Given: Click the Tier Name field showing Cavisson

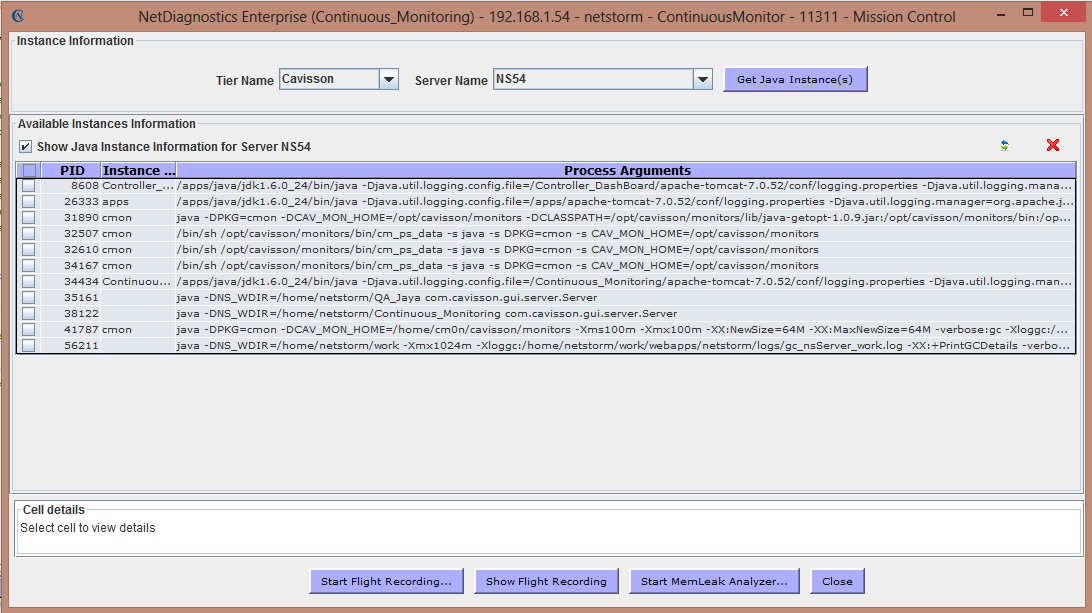Looking at the screenshot, I should click(x=329, y=79).
